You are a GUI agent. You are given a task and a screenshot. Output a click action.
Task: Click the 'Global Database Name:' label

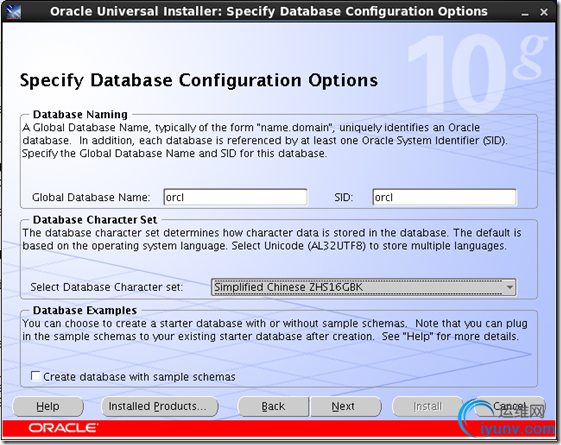tap(91, 197)
